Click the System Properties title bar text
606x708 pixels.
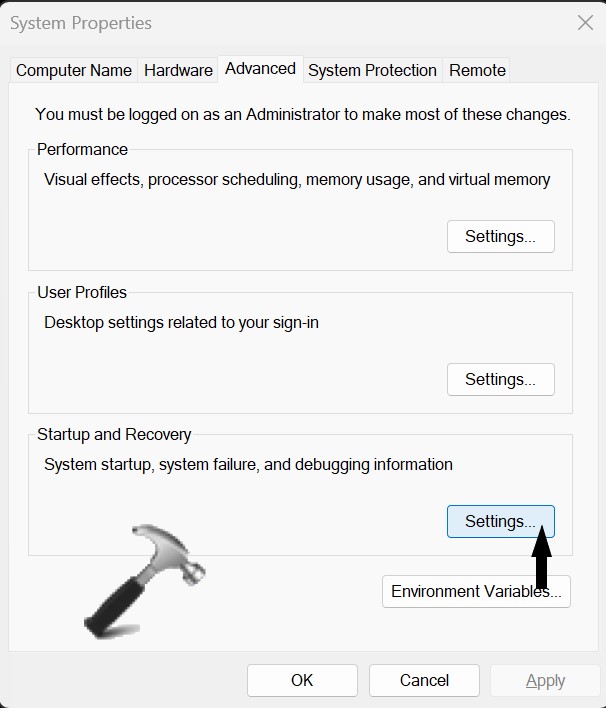tap(81, 23)
